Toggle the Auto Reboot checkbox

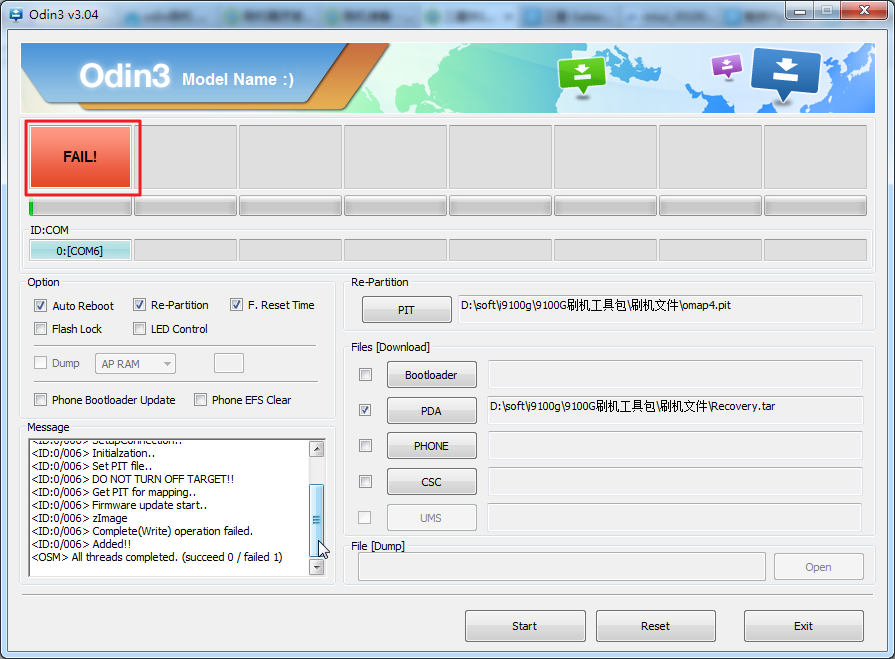click(41, 305)
